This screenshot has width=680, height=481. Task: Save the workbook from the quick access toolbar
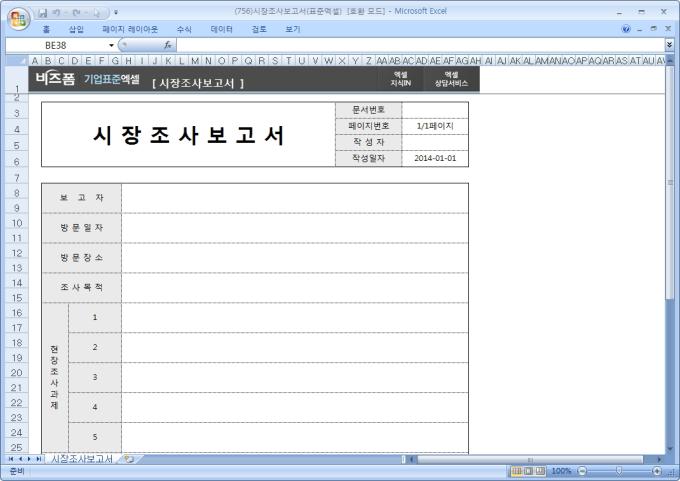pyautogui.click(x=42, y=13)
